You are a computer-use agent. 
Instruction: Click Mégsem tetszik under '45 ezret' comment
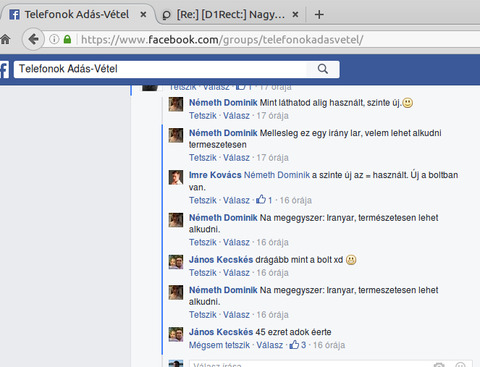219,345
